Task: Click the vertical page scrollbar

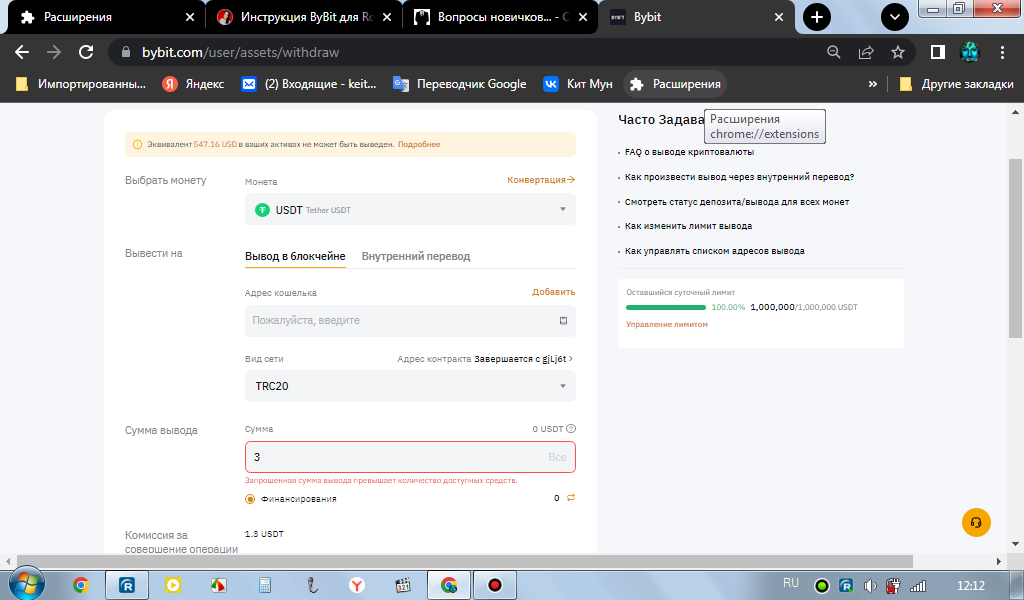Action: pos(1016,248)
